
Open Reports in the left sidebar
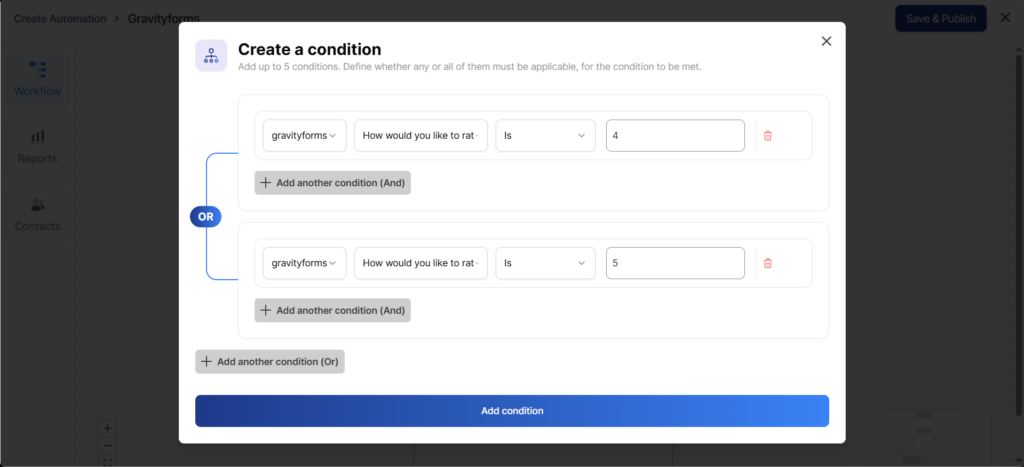tap(38, 146)
